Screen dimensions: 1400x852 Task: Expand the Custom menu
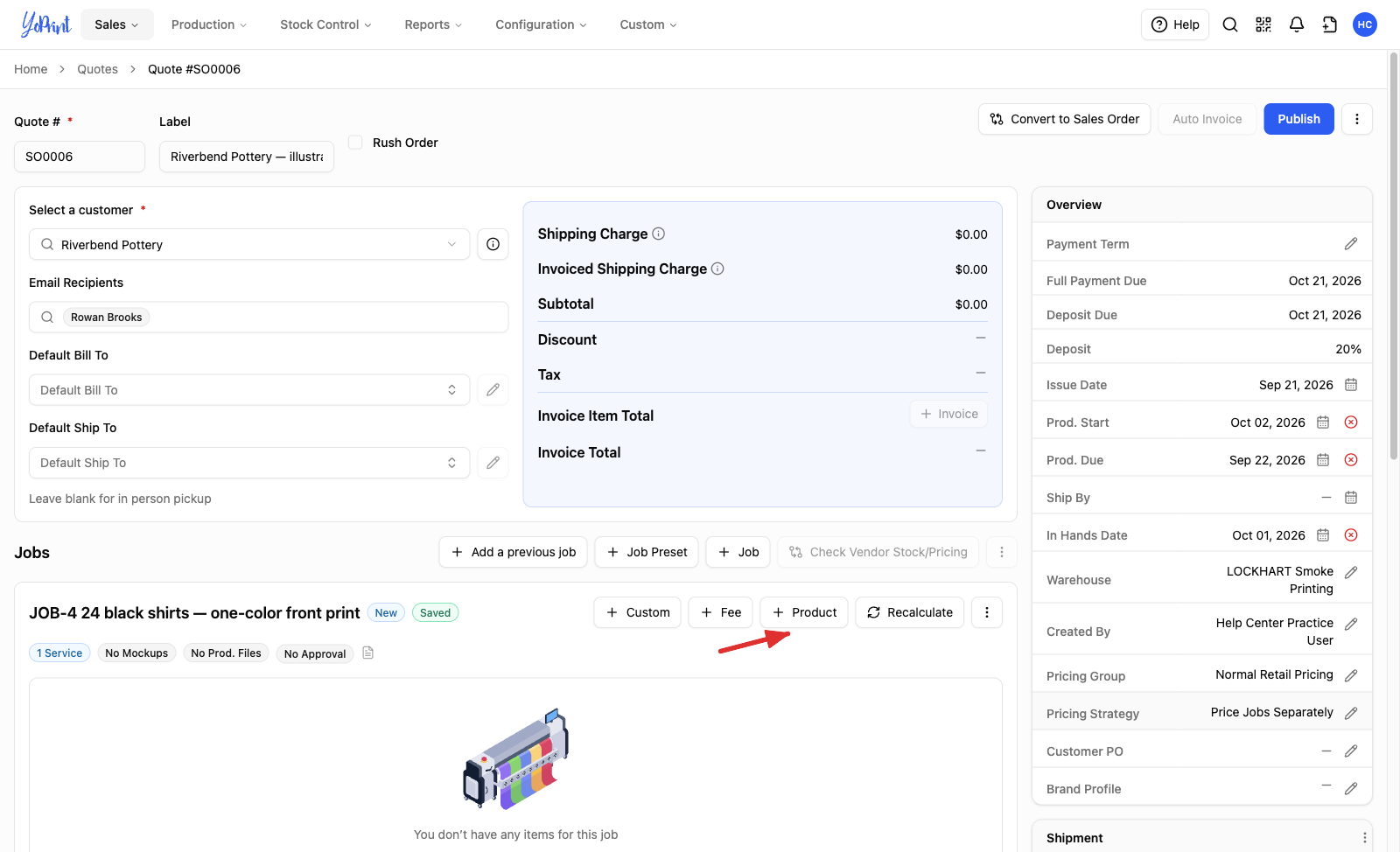coord(648,24)
